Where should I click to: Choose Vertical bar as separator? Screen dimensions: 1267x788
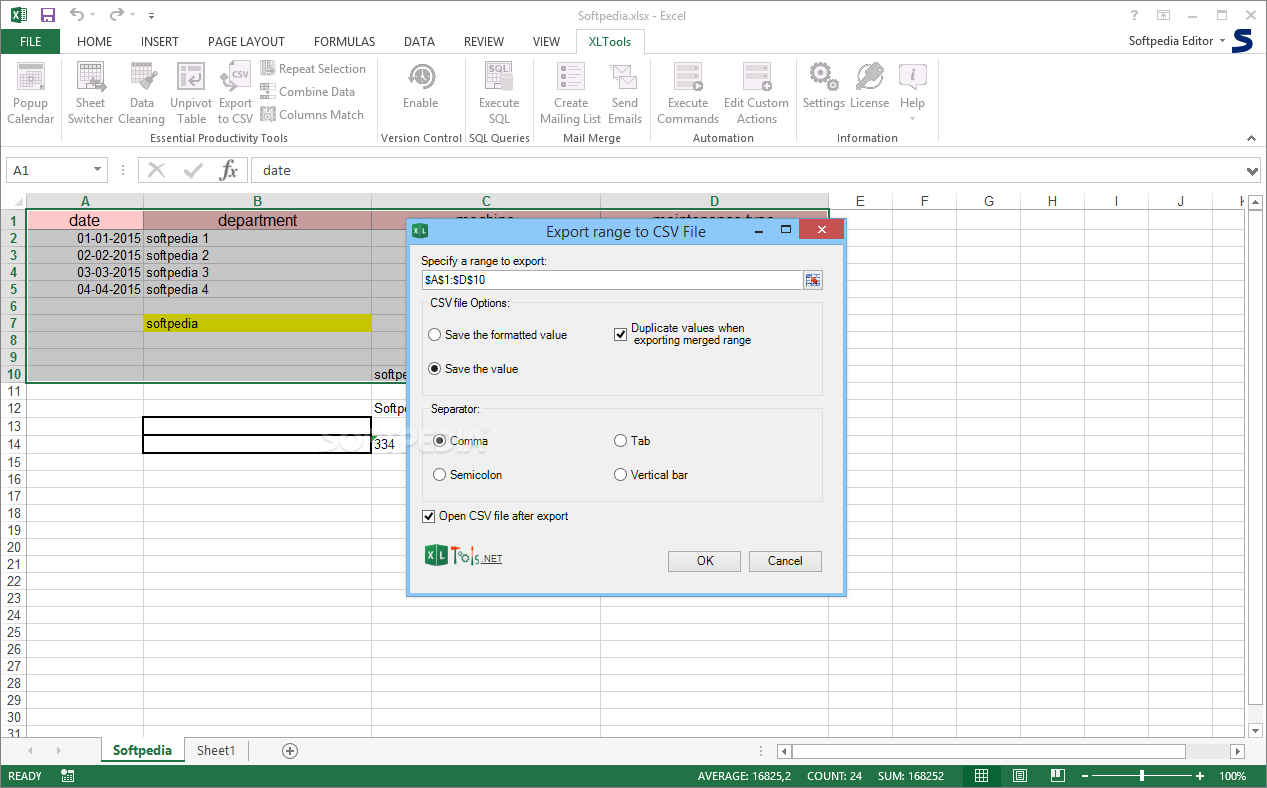click(x=651, y=475)
